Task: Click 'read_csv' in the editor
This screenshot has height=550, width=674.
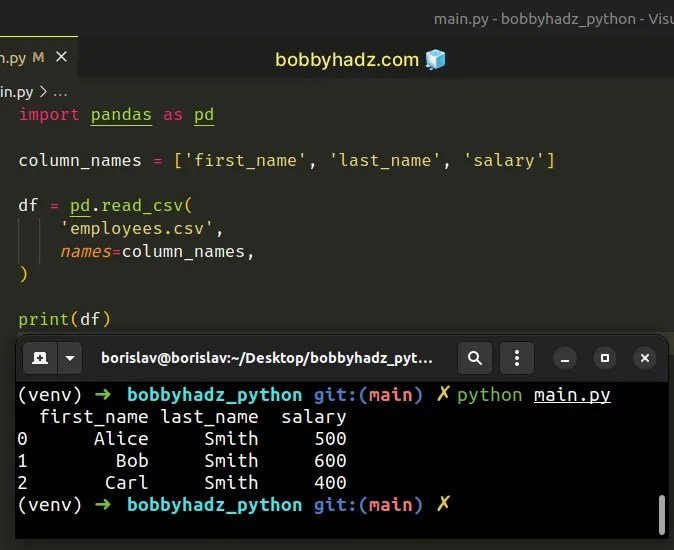Action: click(x=142, y=206)
